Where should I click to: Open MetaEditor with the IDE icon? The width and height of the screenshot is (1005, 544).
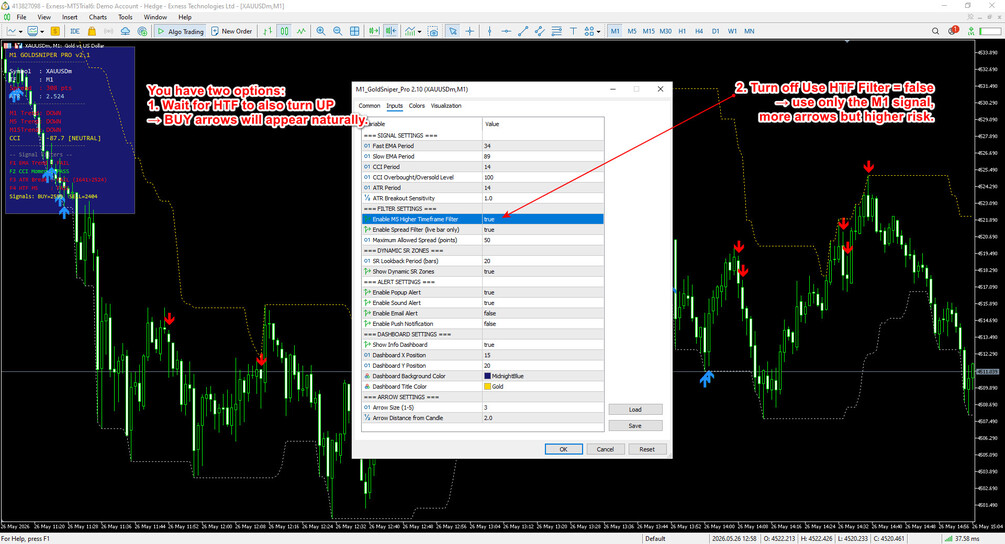pos(75,31)
